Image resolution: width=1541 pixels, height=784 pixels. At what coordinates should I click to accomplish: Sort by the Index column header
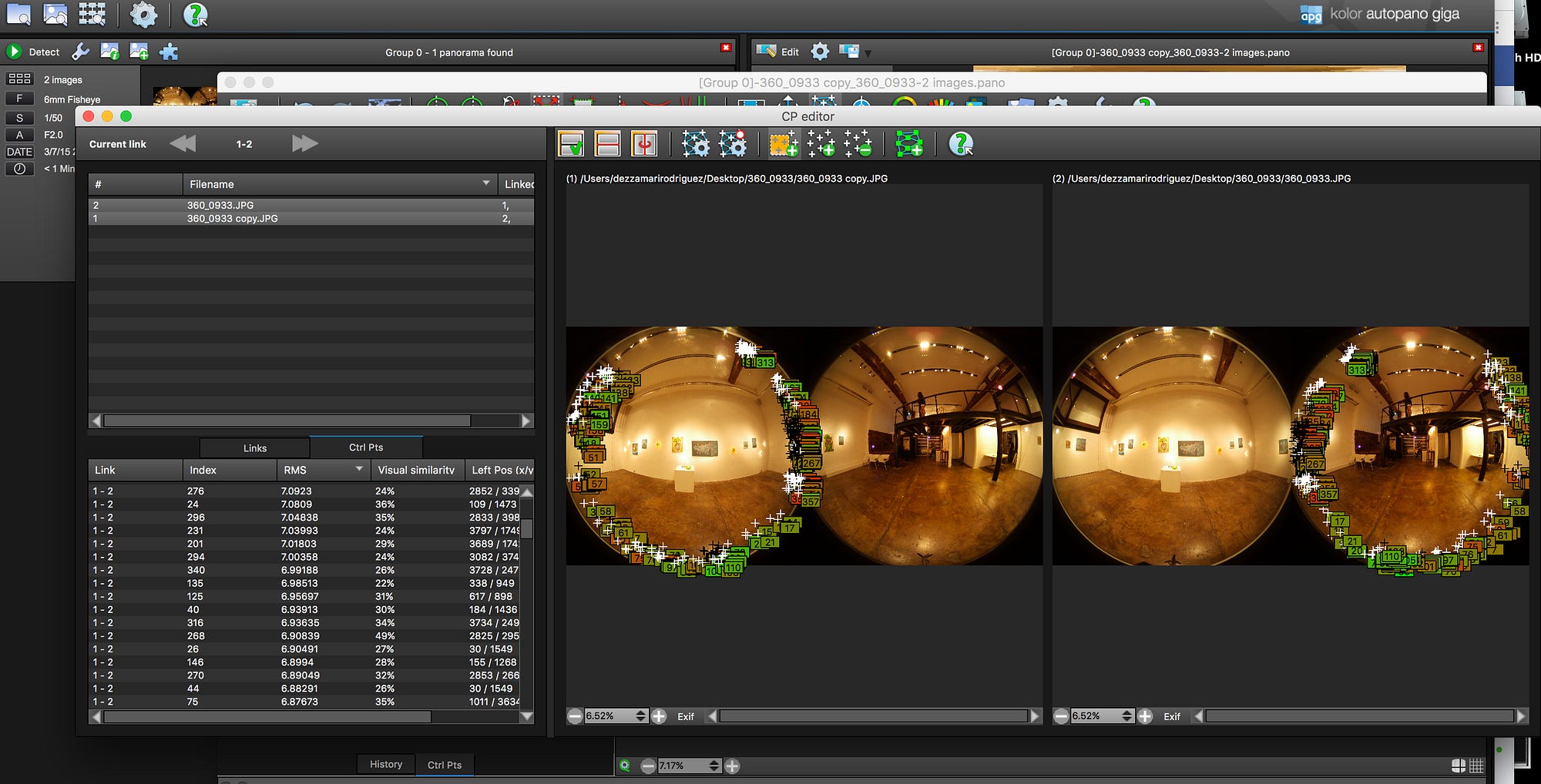pyautogui.click(x=230, y=470)
